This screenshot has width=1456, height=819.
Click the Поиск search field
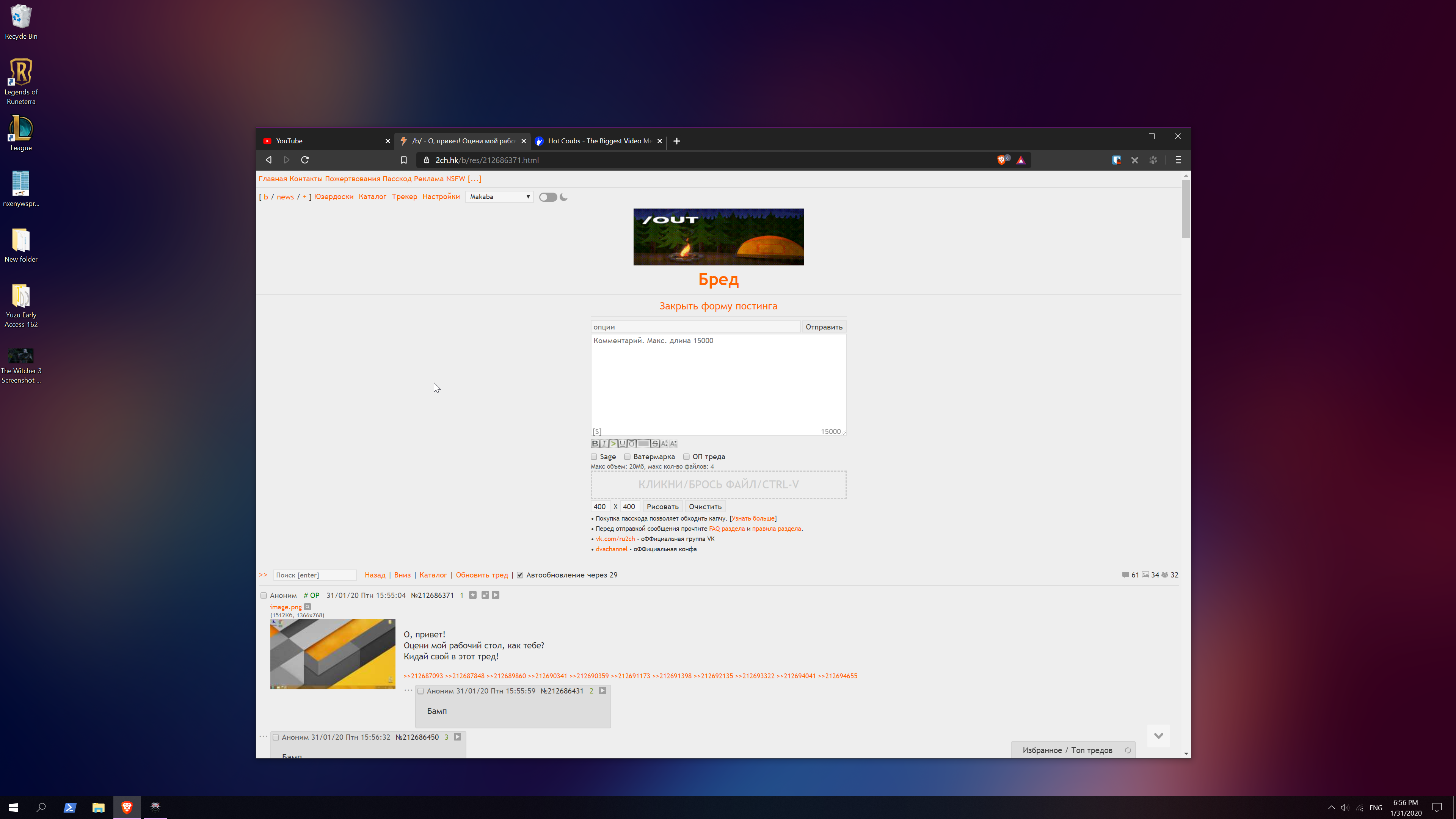coord(315,575)
